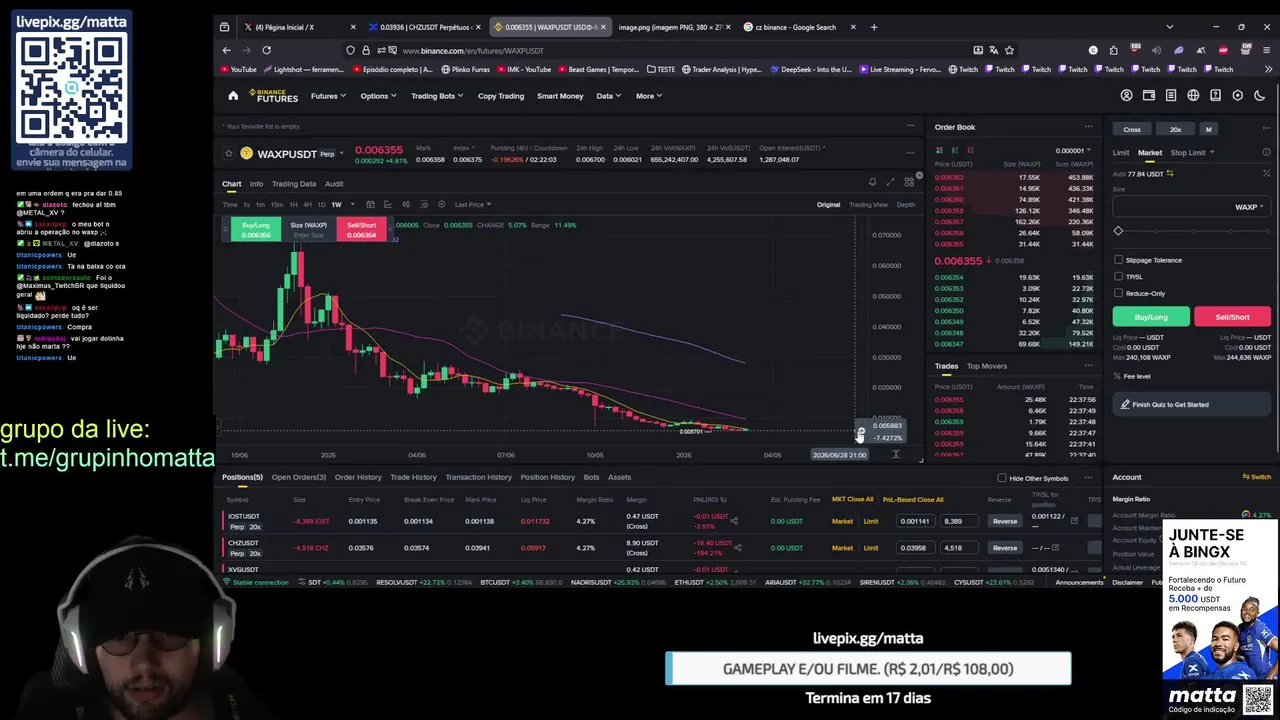This screenshot has width=1280, height=720.
Task: Switch chart view to Original
Action: tap(828, 205)
